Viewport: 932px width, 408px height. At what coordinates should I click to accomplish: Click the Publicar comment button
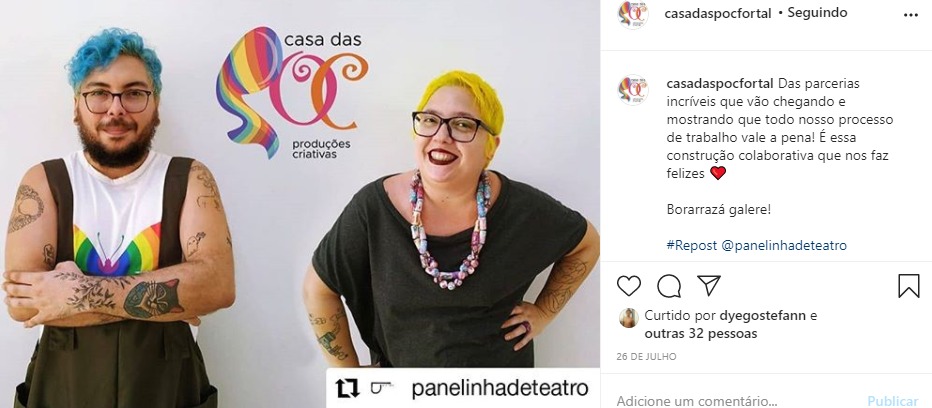892,401
